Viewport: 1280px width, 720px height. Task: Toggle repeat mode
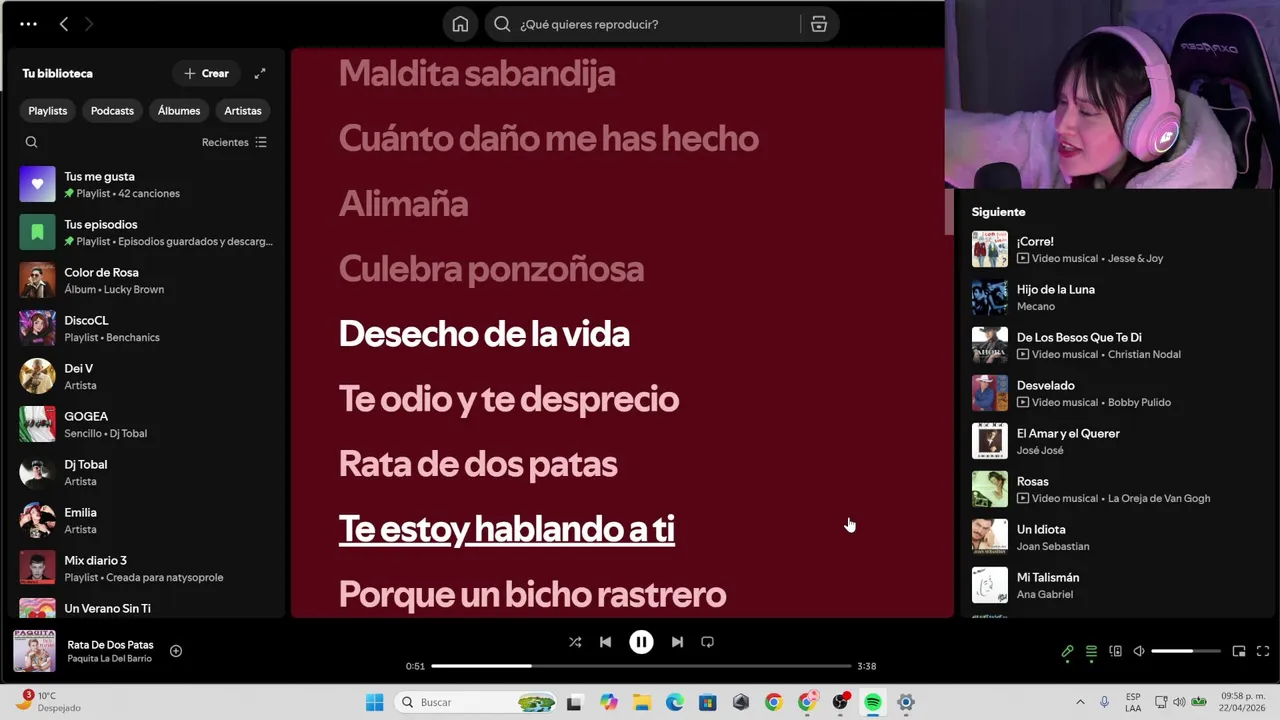click(x=707, y=642)
